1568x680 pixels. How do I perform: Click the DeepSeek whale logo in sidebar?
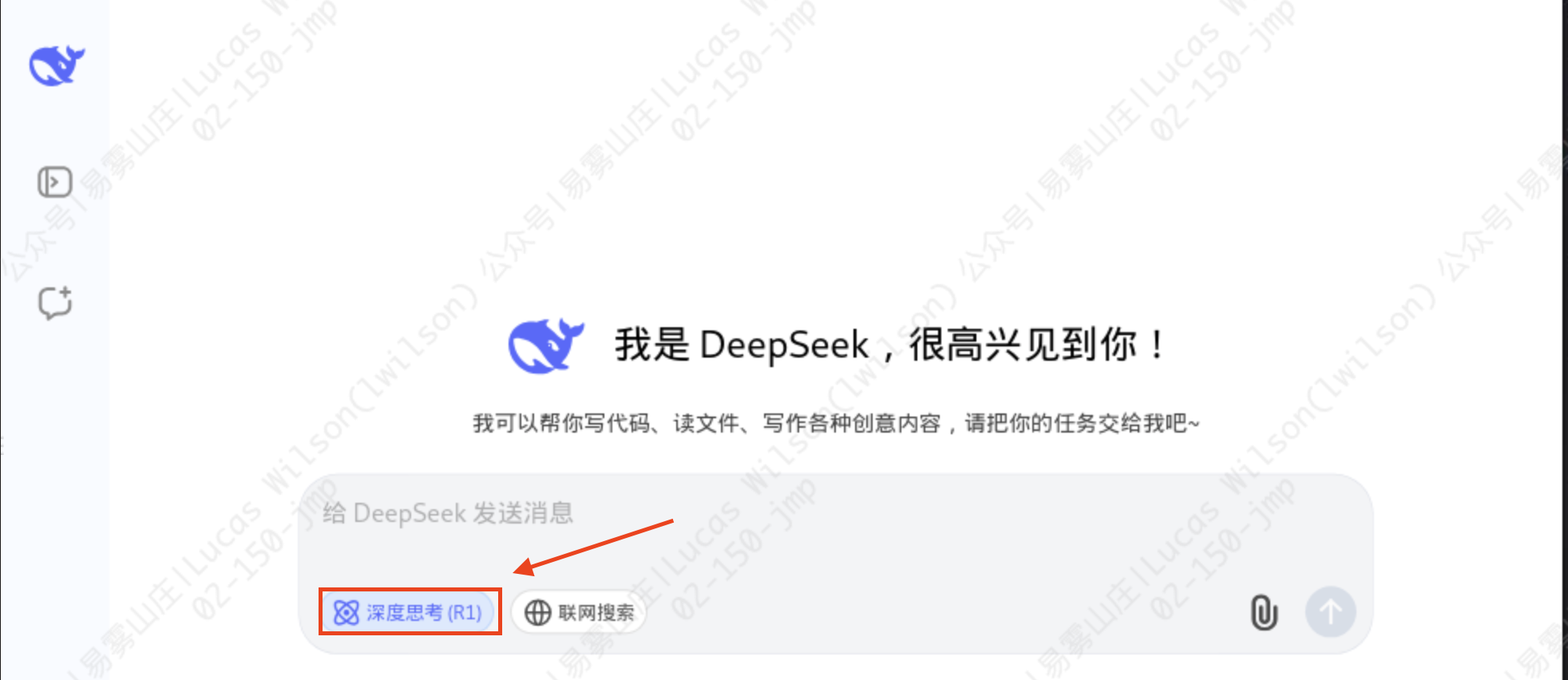point(57,65)
